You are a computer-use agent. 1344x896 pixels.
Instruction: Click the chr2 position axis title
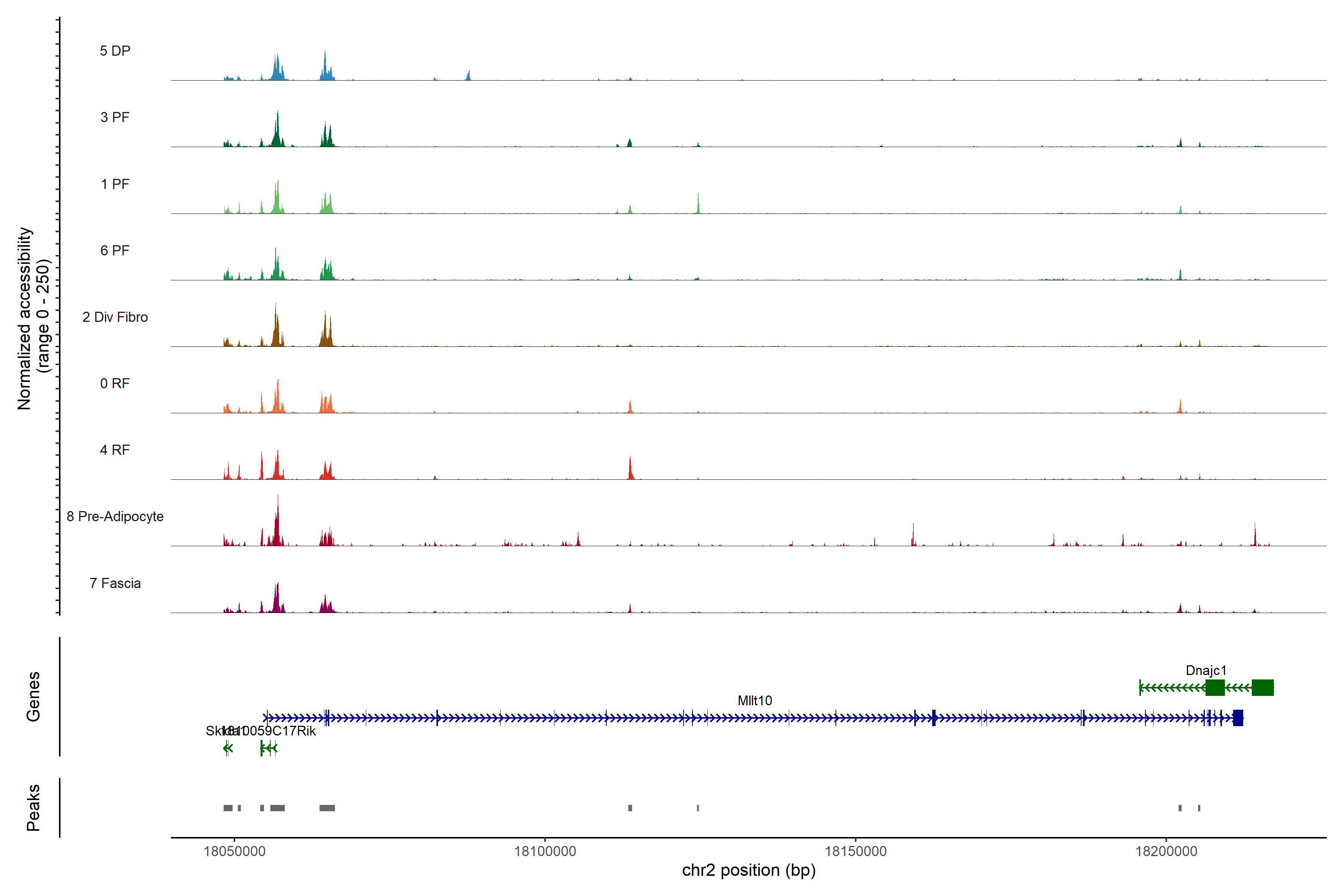click(x=749, y=870)
